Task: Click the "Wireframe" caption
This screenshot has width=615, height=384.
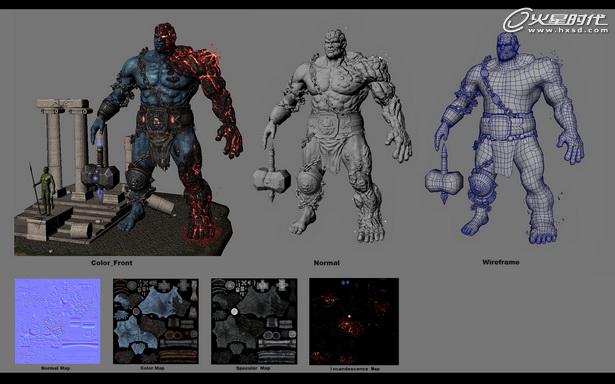Action: [x=501, y=262]
